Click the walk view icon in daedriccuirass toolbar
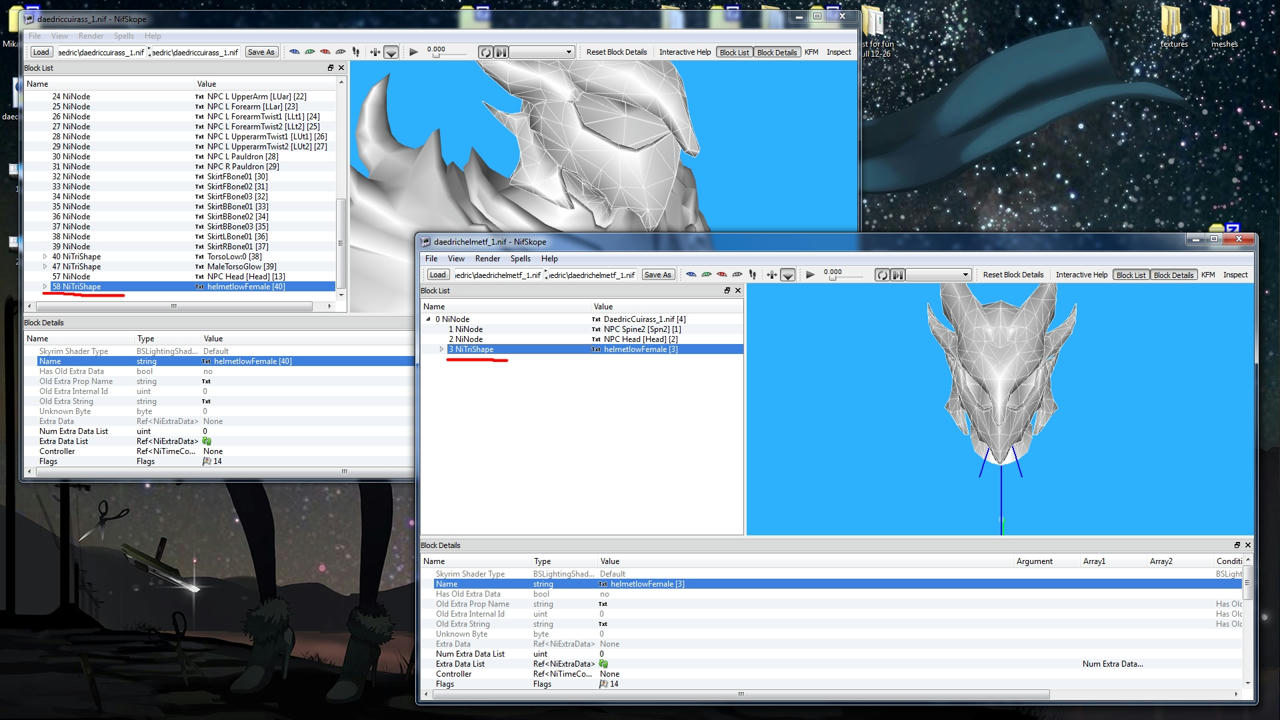1280x720 pixels. pos(356,52)
